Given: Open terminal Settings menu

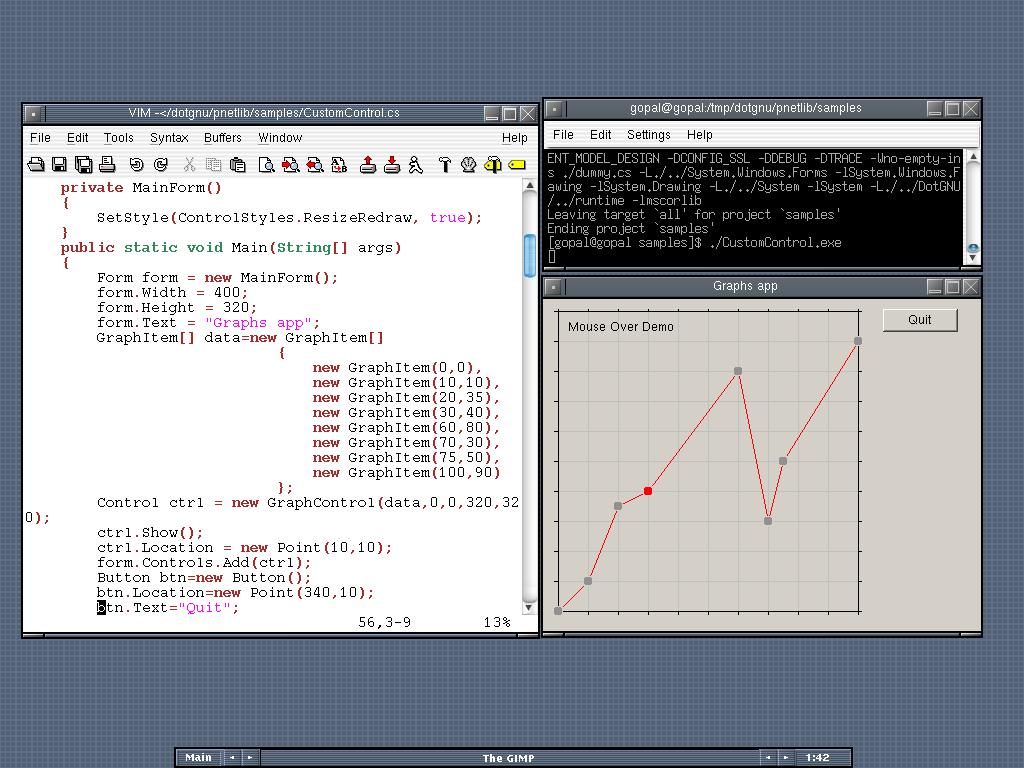Looking at the screenshot, I should [648, 135].
